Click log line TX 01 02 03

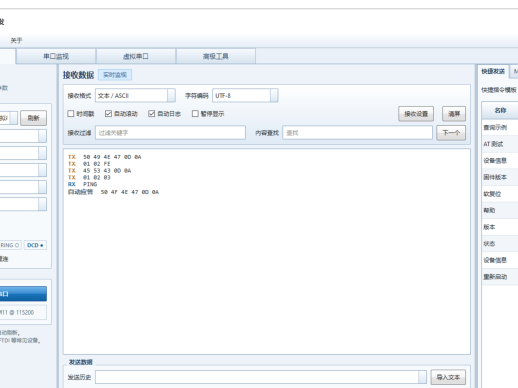89,178
